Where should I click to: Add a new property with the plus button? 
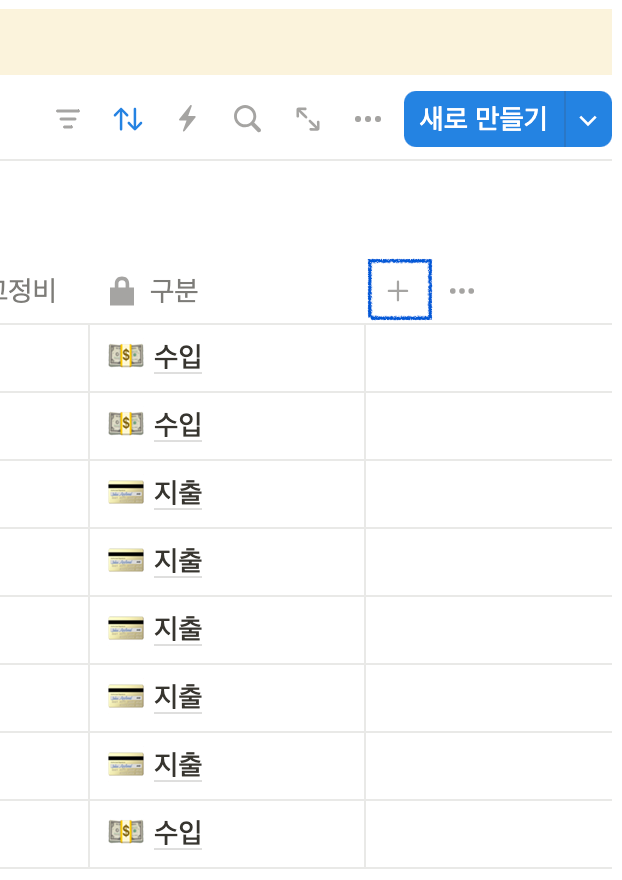[x=399, y=290]
